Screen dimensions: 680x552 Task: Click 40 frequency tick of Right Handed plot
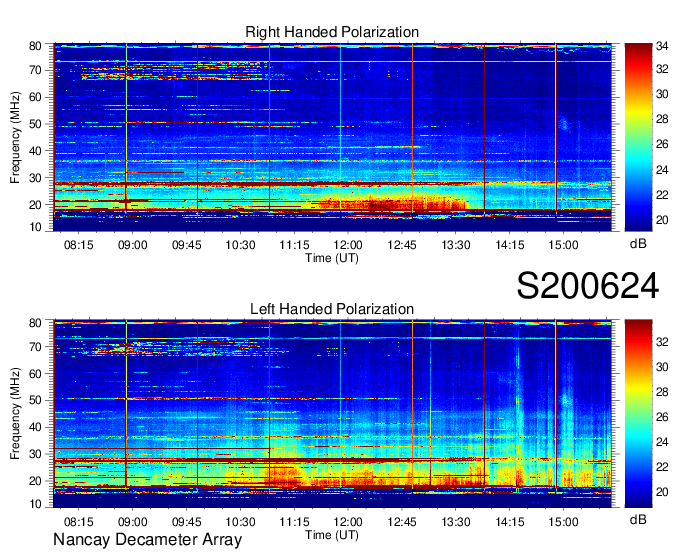[x=35, y=151]
